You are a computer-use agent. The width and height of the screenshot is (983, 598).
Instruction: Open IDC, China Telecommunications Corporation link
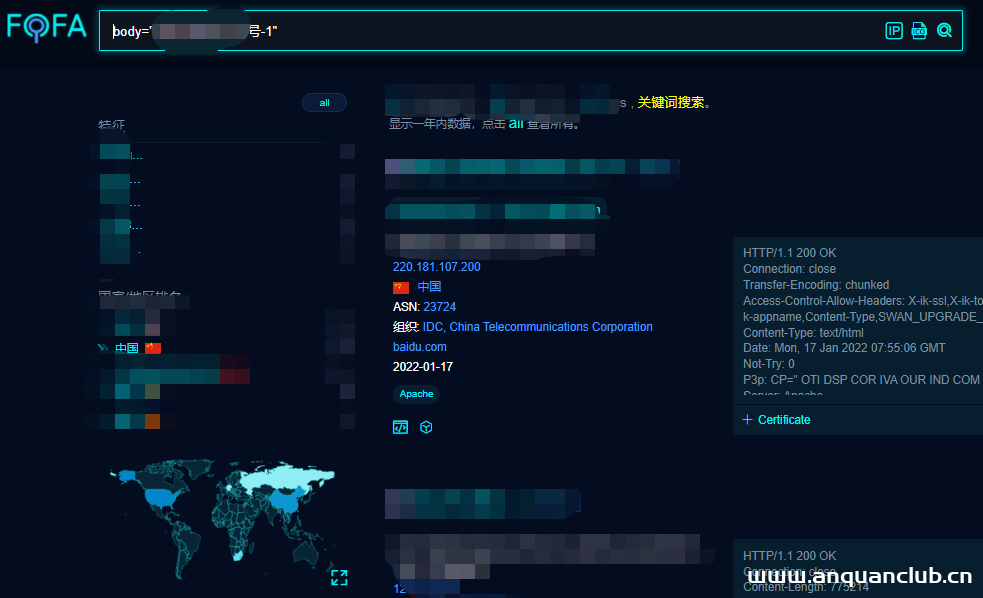click(537, 327)
